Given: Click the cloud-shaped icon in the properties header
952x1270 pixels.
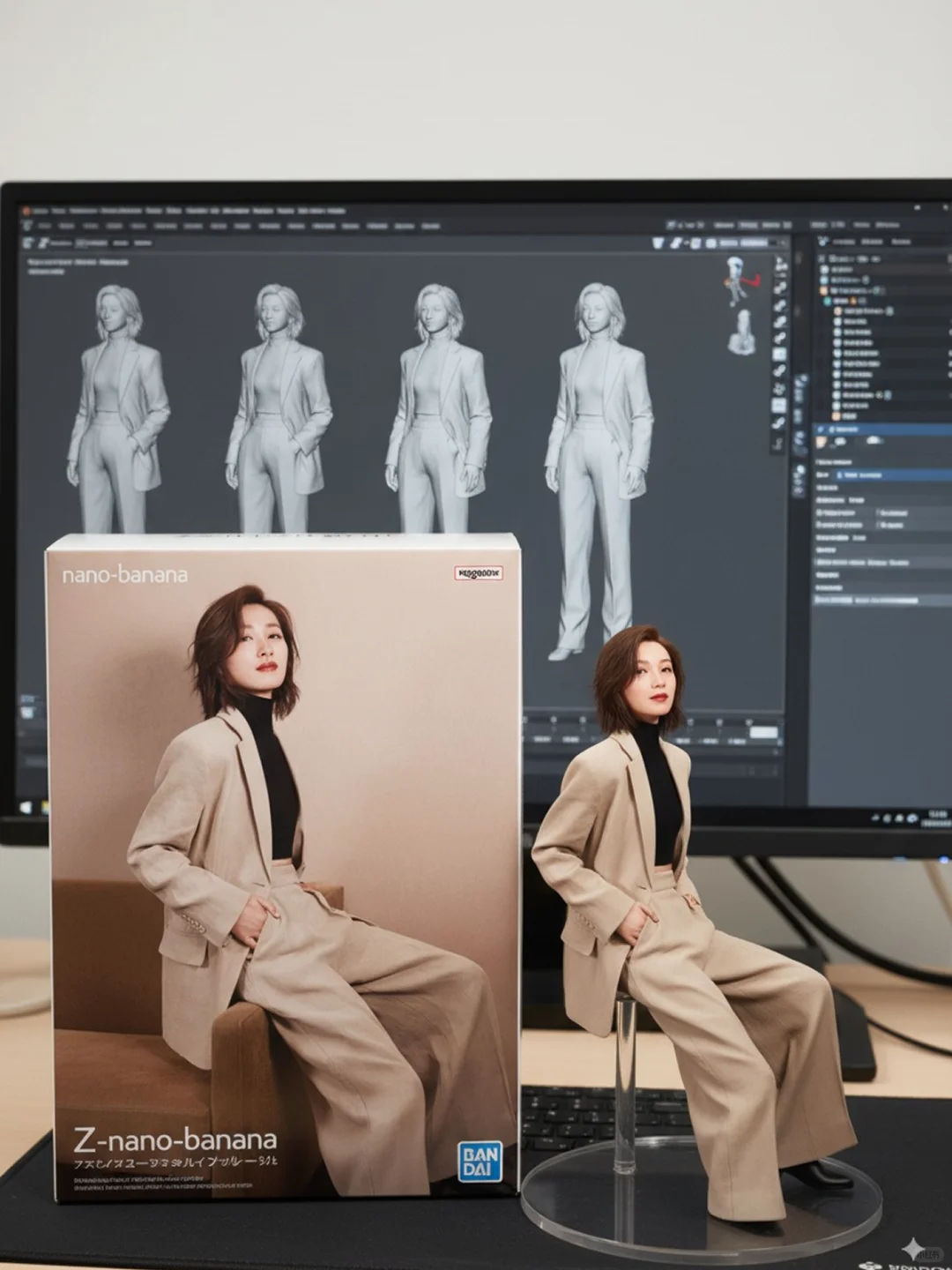Looking at the screenshot, I should coord(874,439).
